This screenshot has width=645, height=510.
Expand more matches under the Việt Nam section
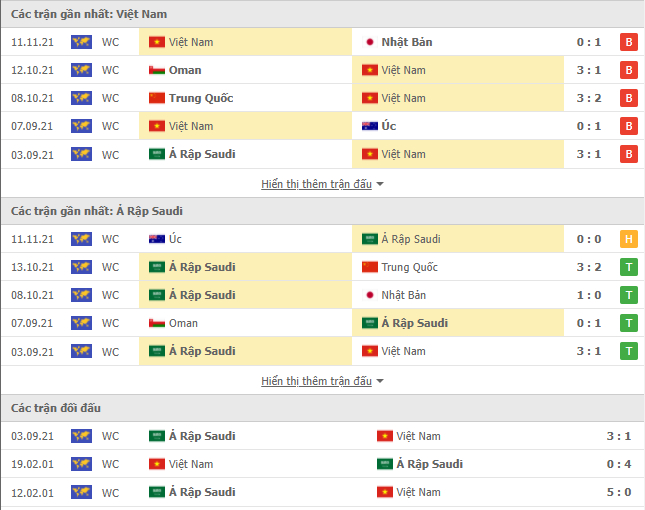[316, 184]
